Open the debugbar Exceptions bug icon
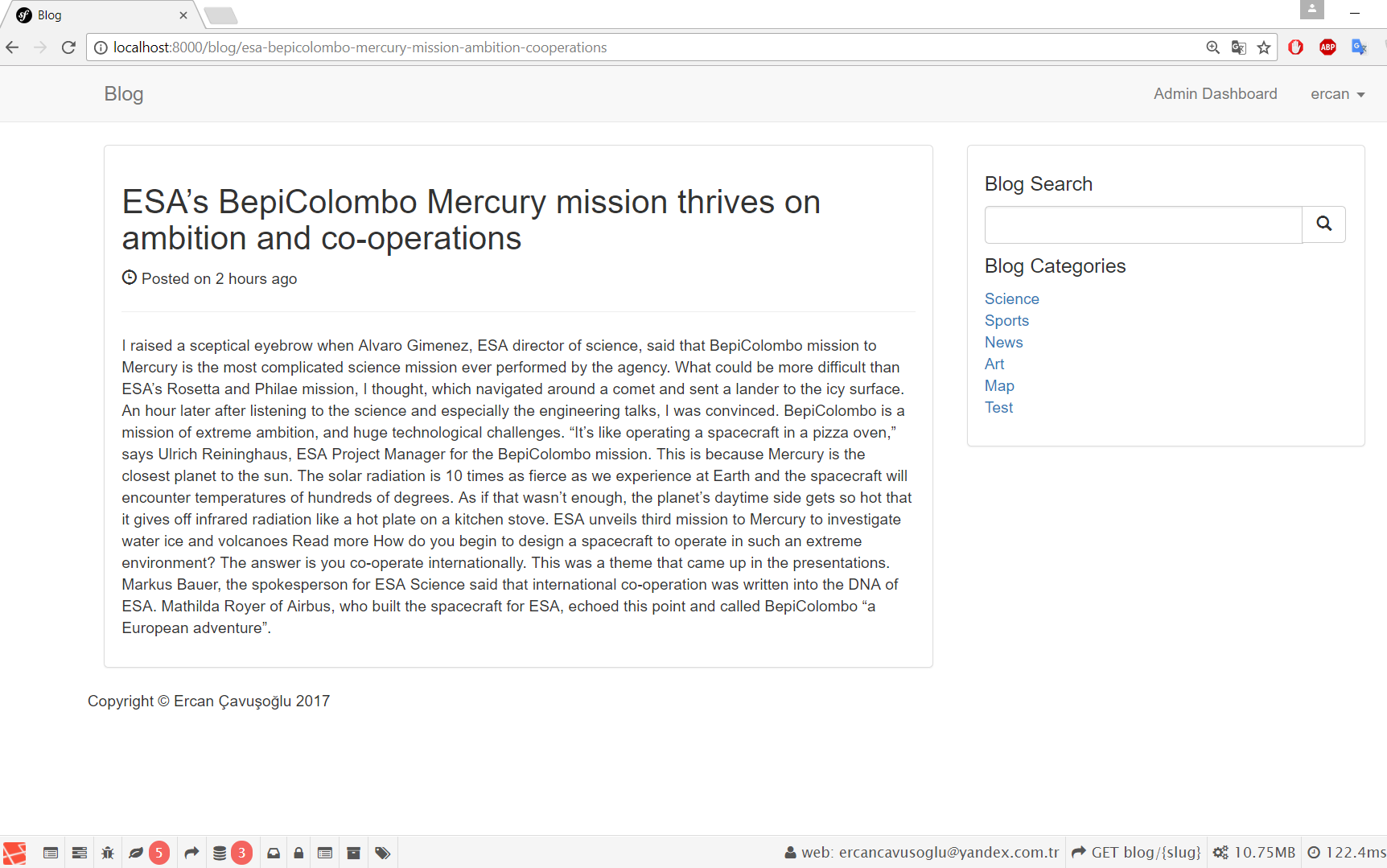The image size is (1387, 868). (108, 853)
